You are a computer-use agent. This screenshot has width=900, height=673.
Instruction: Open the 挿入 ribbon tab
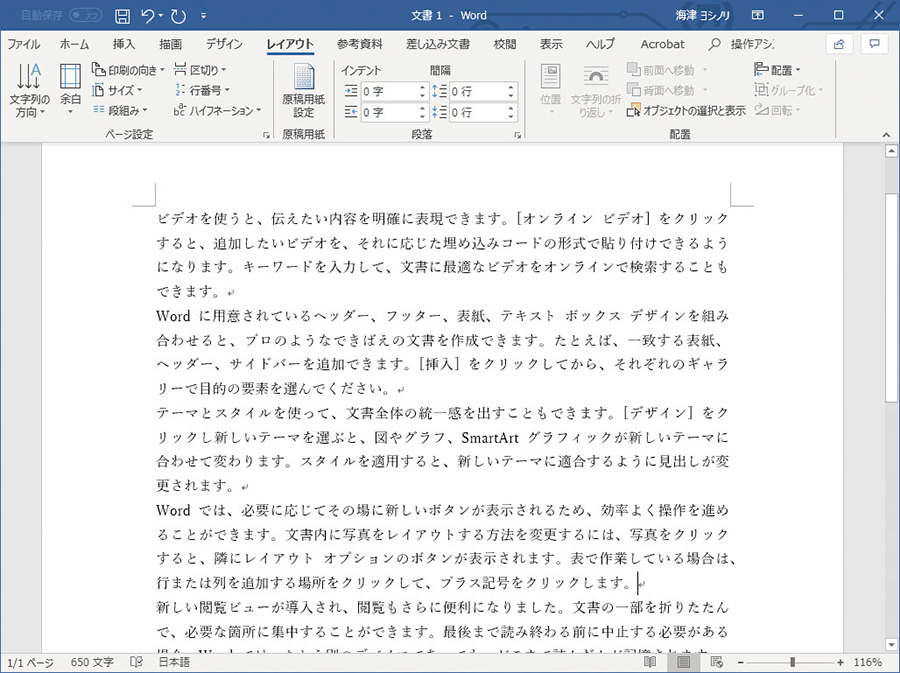(x=124, y=44)
